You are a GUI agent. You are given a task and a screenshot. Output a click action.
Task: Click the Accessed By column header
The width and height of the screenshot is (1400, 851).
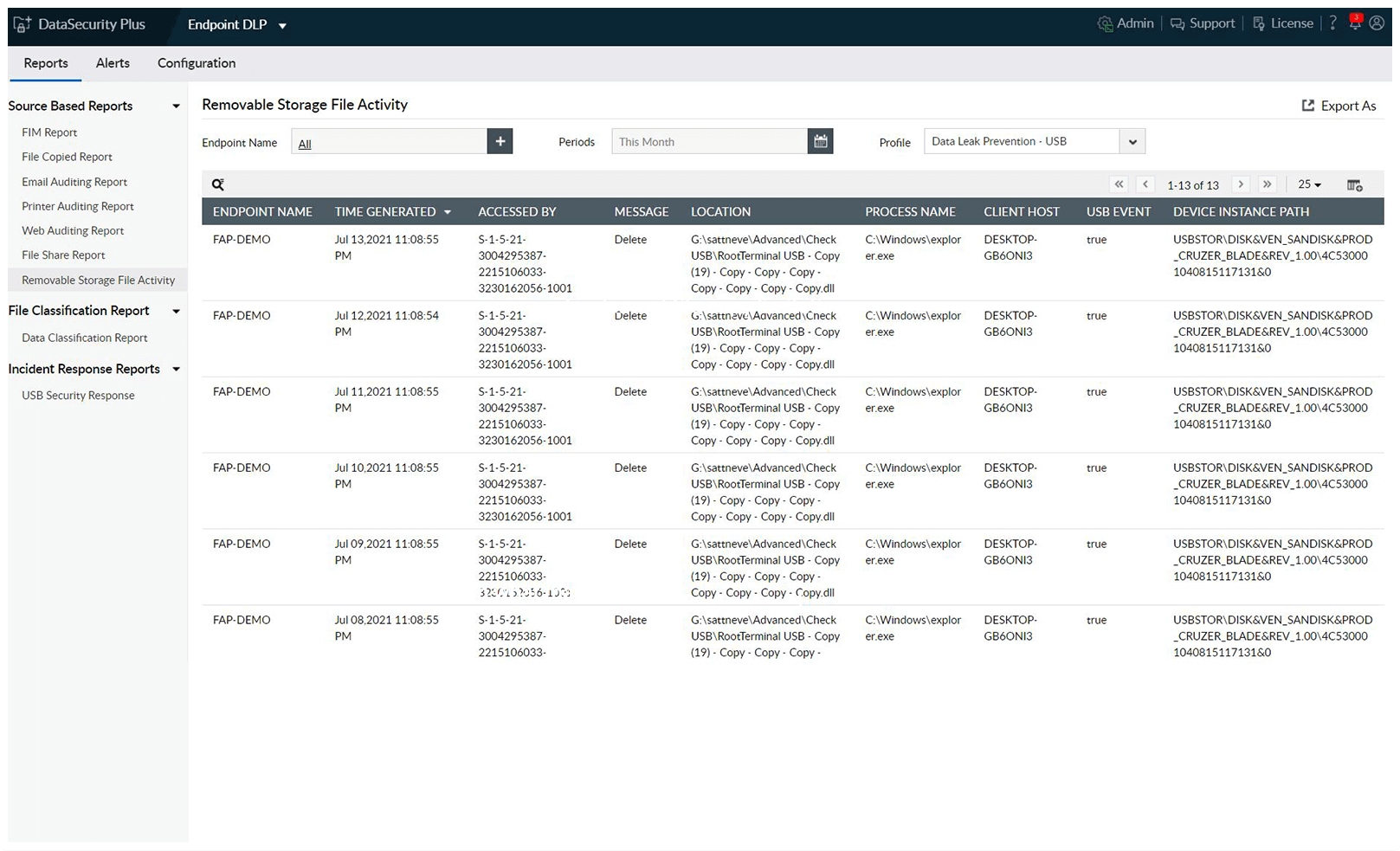pyautogui.click(x=517, y=211)
